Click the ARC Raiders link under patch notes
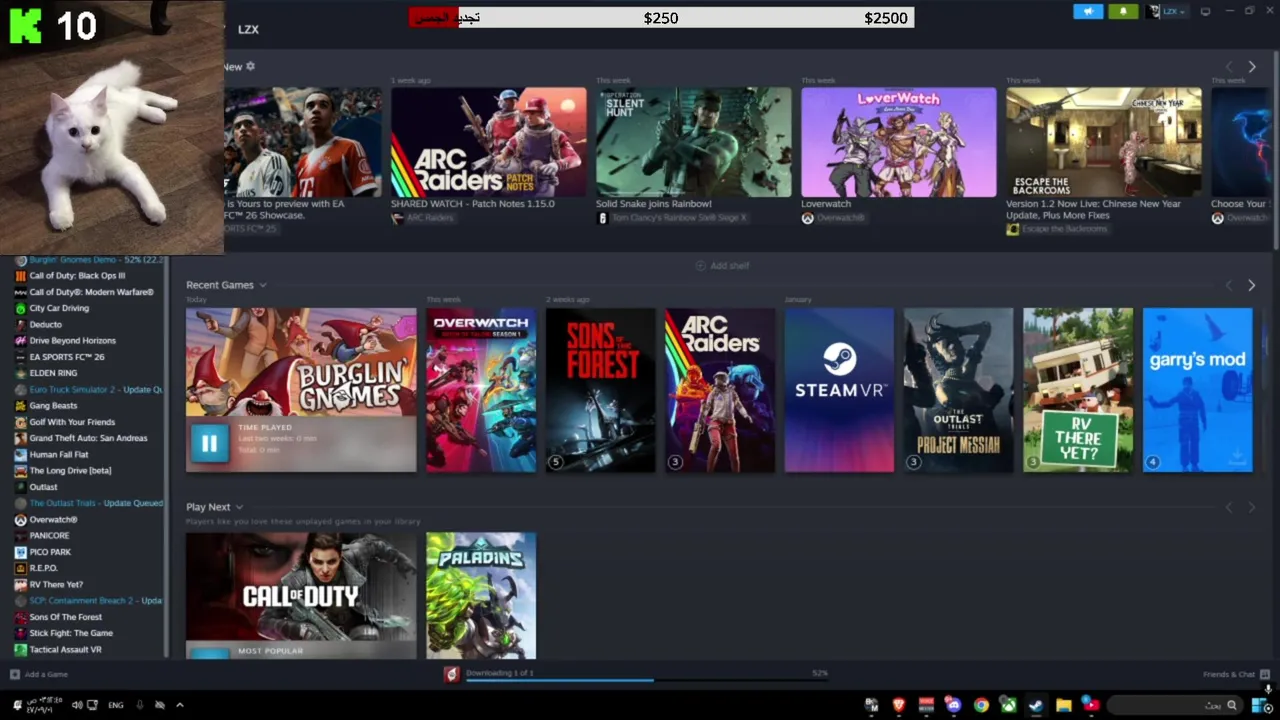 click(430, 218)
